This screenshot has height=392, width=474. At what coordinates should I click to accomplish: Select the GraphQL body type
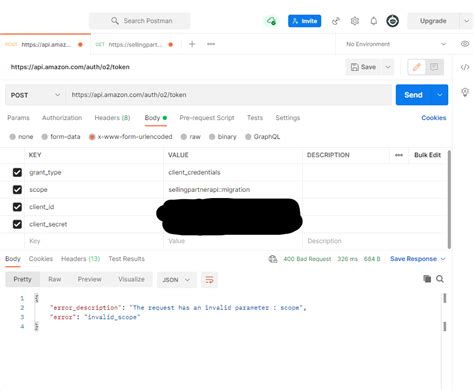[248, 137]
